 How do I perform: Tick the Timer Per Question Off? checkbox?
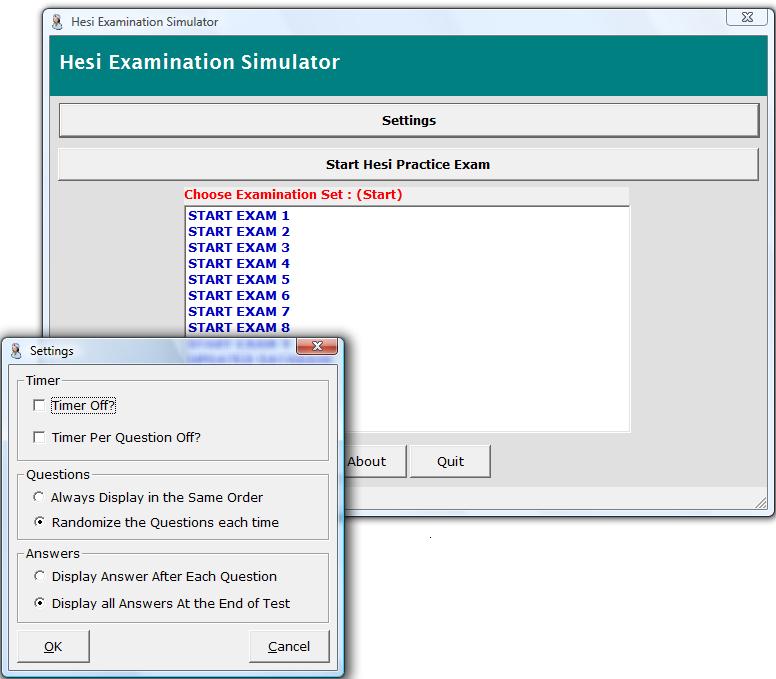39,437
